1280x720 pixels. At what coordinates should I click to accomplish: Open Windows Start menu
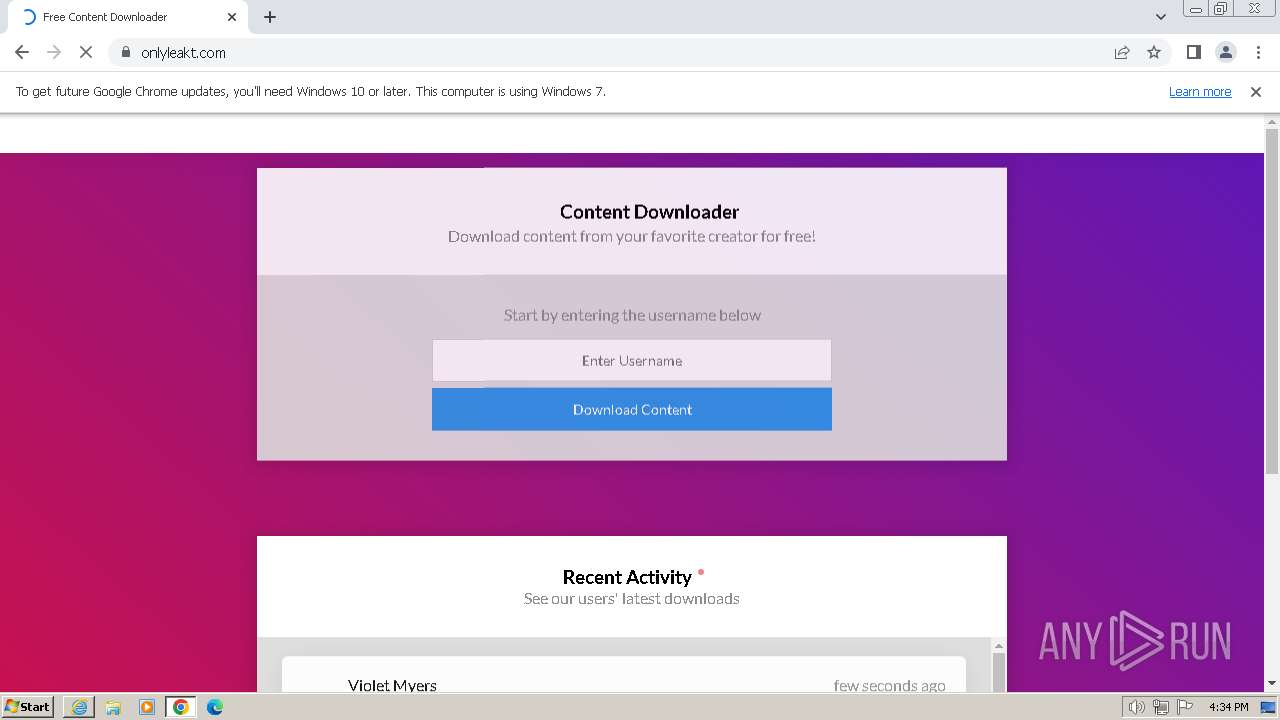click(x=28, y=706)
